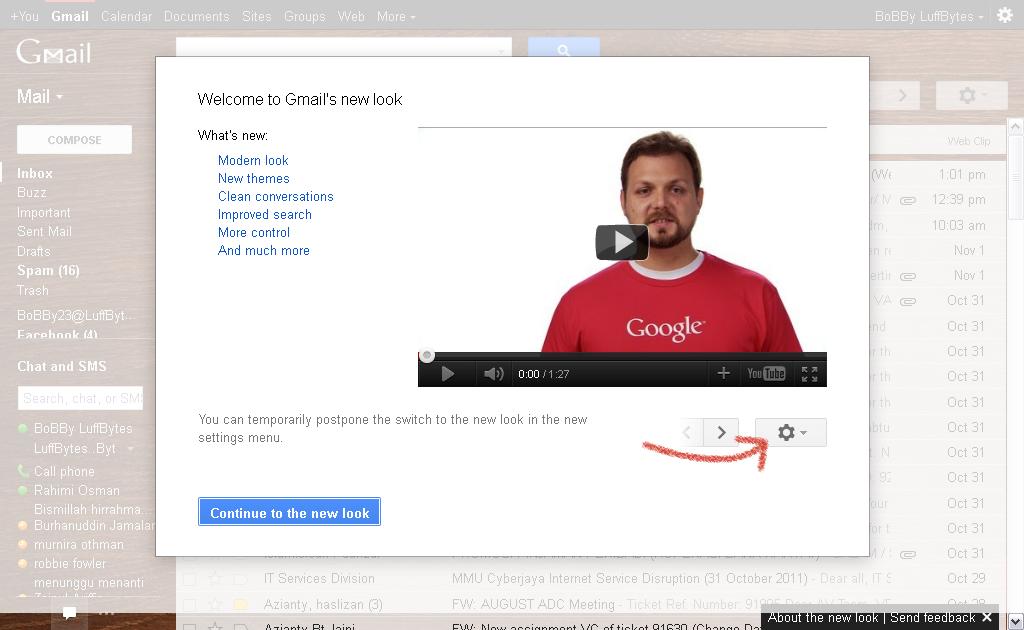Open settings gear dropdown in the dialog
The height and width of the screenshot is (630, 1024).
point(791,432)
